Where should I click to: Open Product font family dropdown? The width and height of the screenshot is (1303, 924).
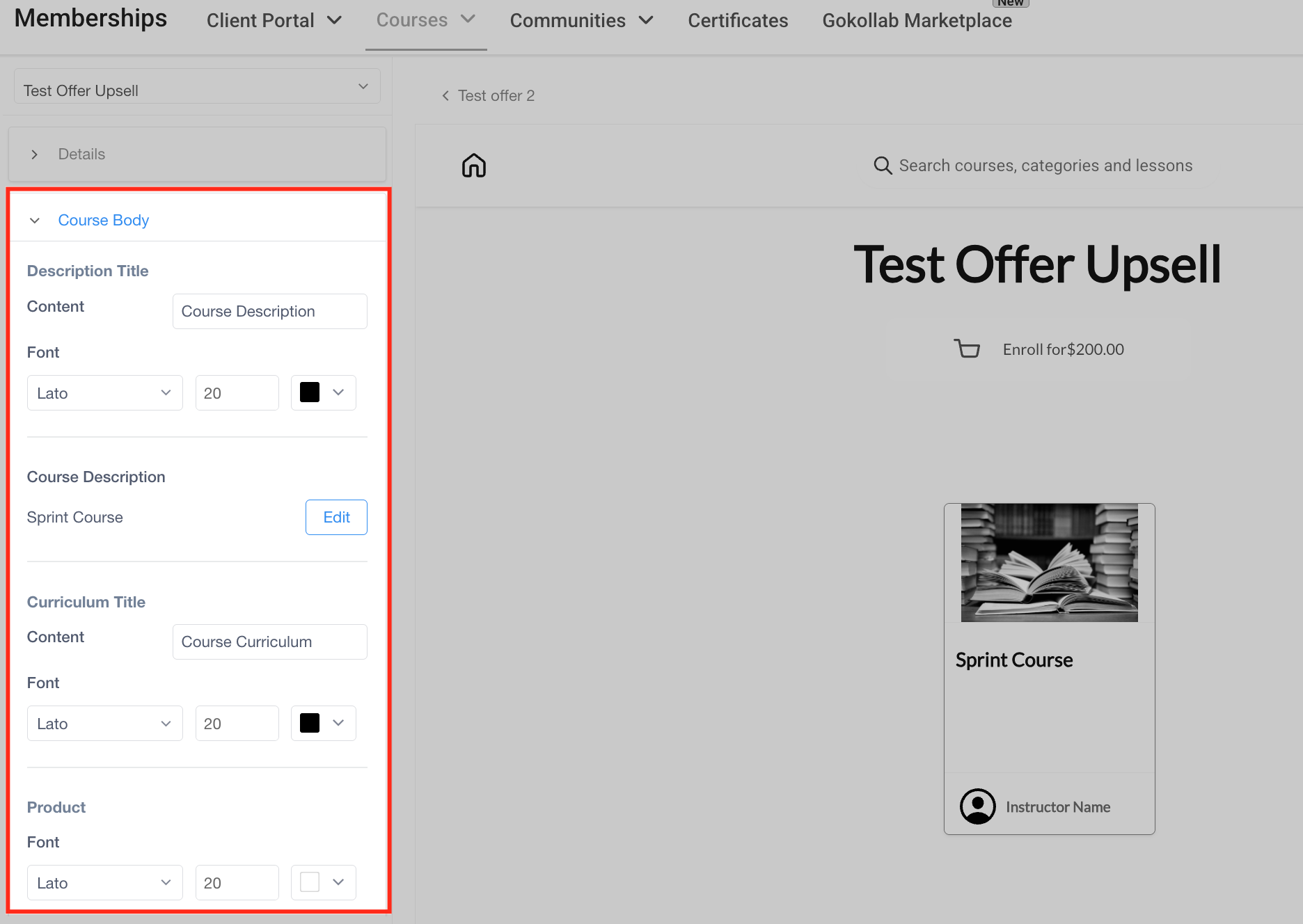click(x=104, y=883)
